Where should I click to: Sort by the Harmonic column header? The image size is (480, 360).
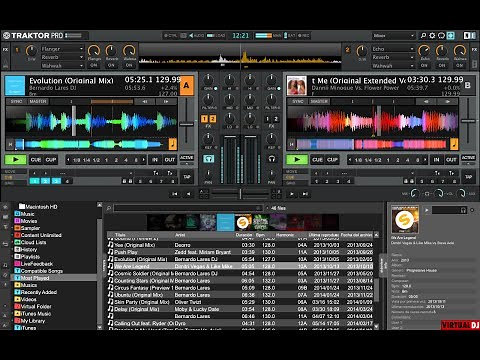click(x=285, y=235)
